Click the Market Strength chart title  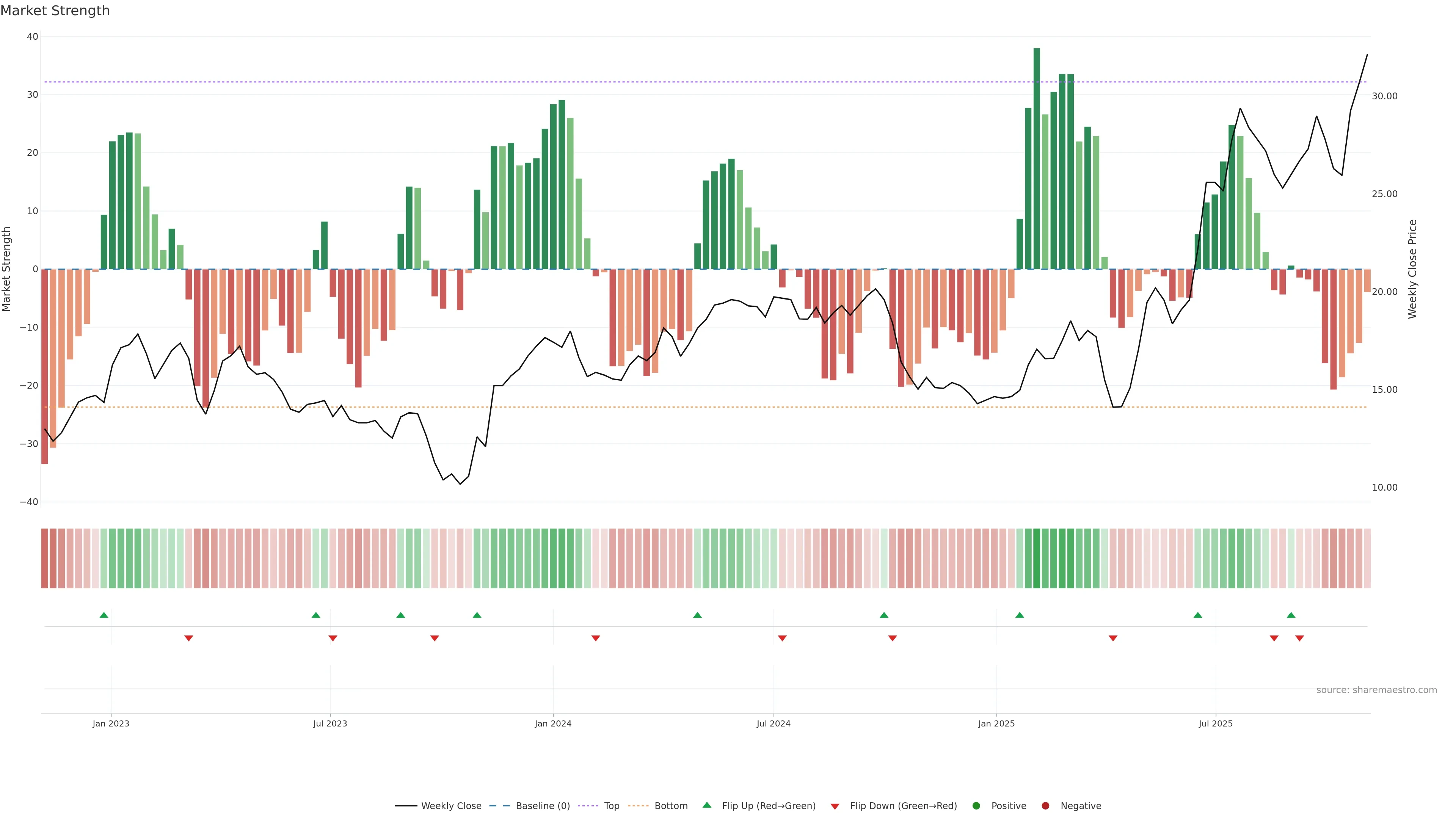55,11
